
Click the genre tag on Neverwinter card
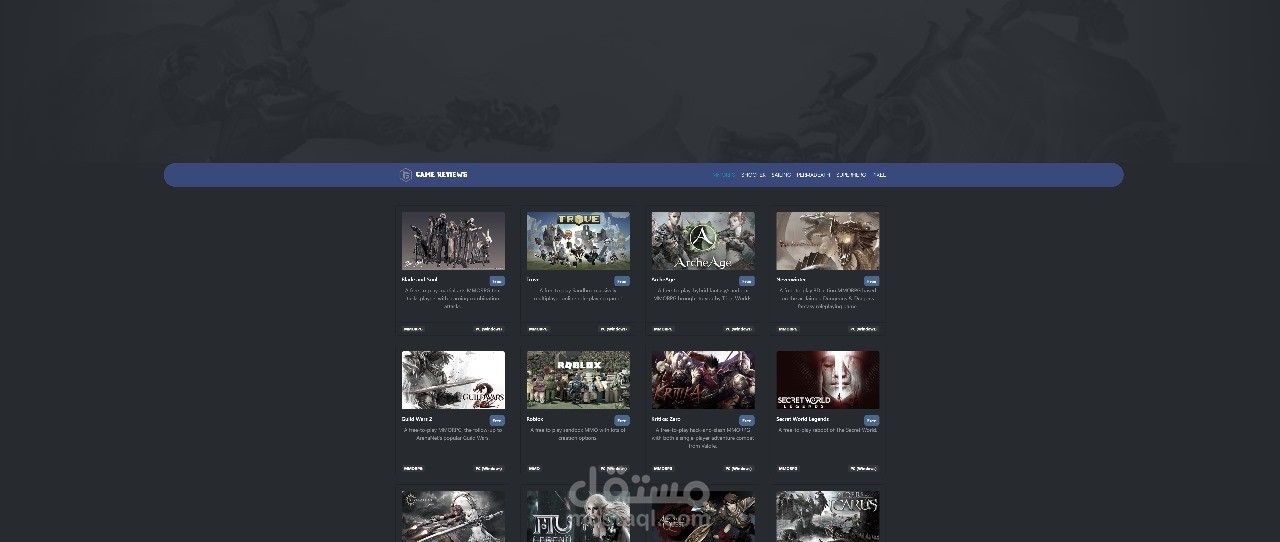(x=788, y=328)
